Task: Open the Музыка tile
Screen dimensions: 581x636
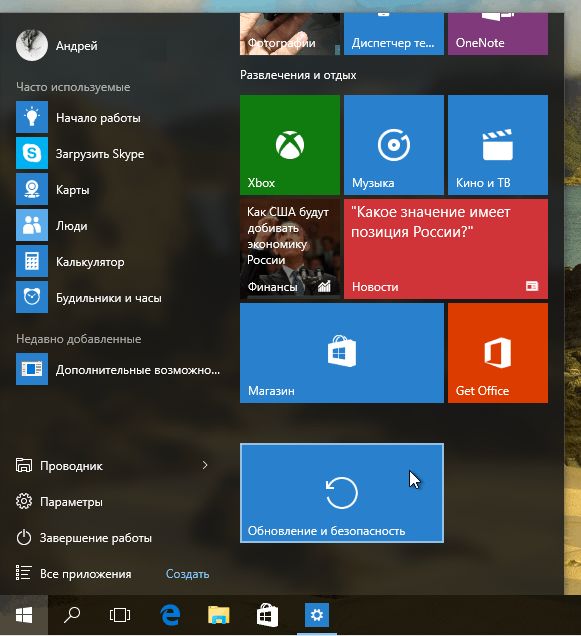Action: [x=394, y=145]
